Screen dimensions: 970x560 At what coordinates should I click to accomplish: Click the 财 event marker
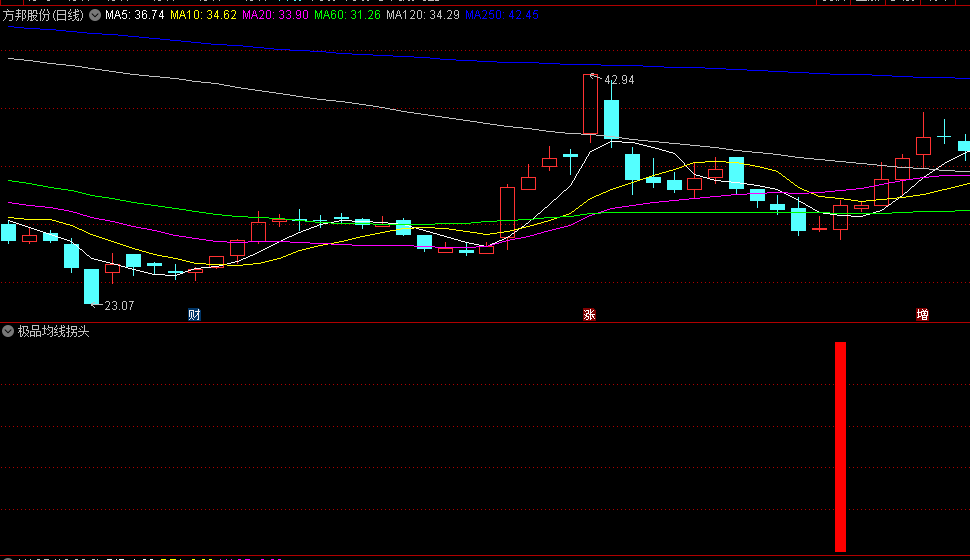[194, 314]
